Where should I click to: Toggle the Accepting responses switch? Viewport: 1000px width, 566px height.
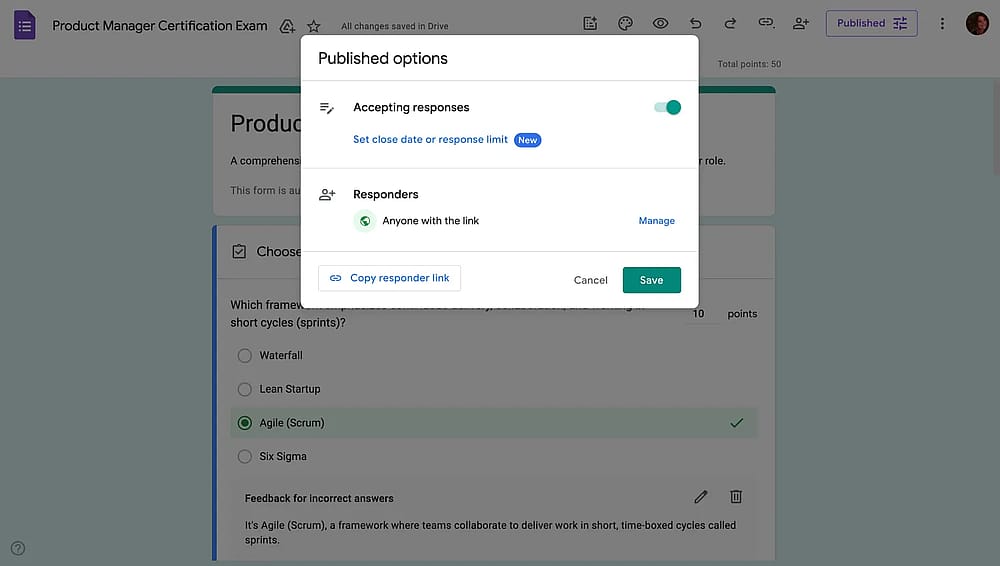667,107
